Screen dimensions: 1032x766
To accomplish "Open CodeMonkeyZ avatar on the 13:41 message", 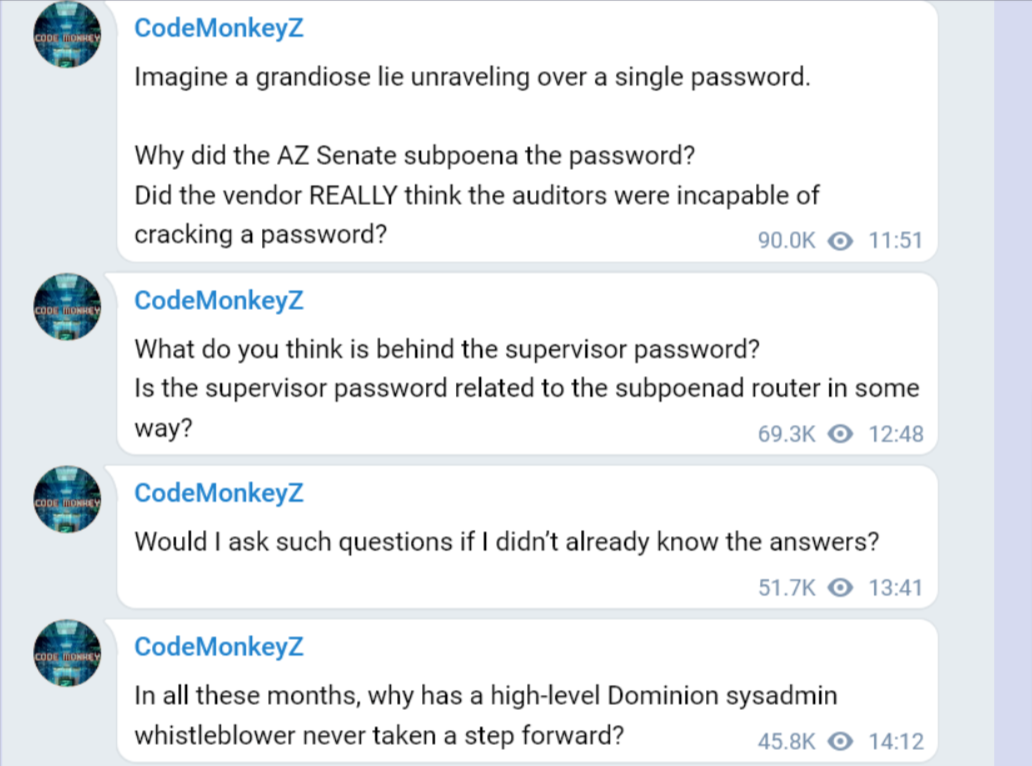I will tap(68, 499).
